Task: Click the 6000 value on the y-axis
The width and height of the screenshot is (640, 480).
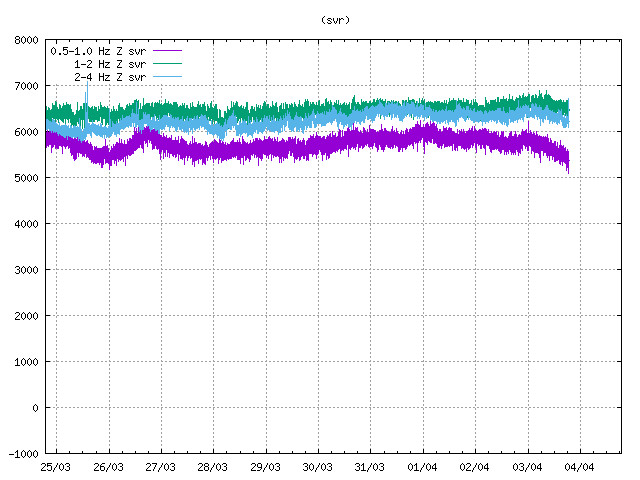Action: tap(27, 132)
